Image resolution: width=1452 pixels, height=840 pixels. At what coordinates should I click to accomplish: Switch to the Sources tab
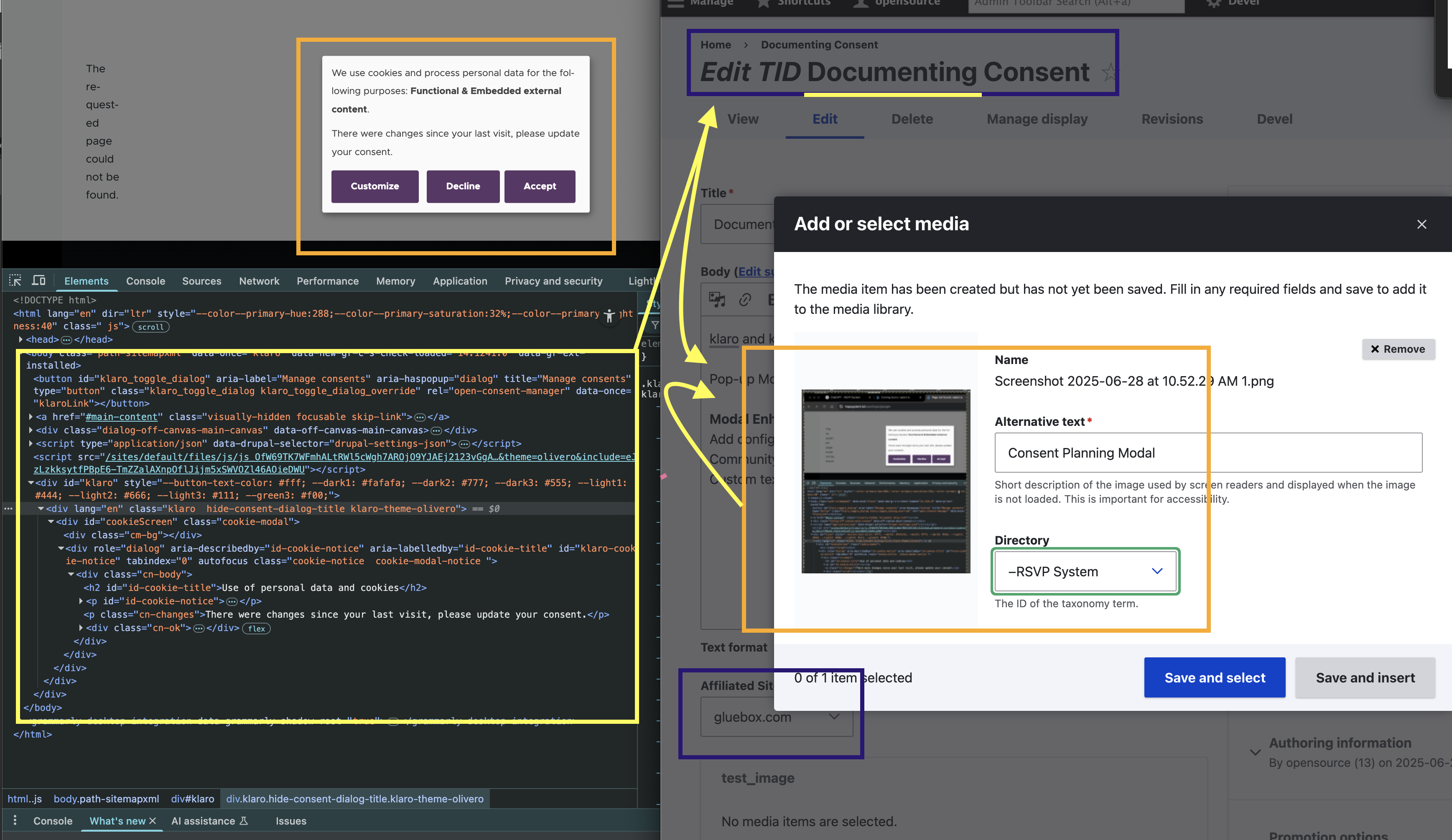(201, 281)
